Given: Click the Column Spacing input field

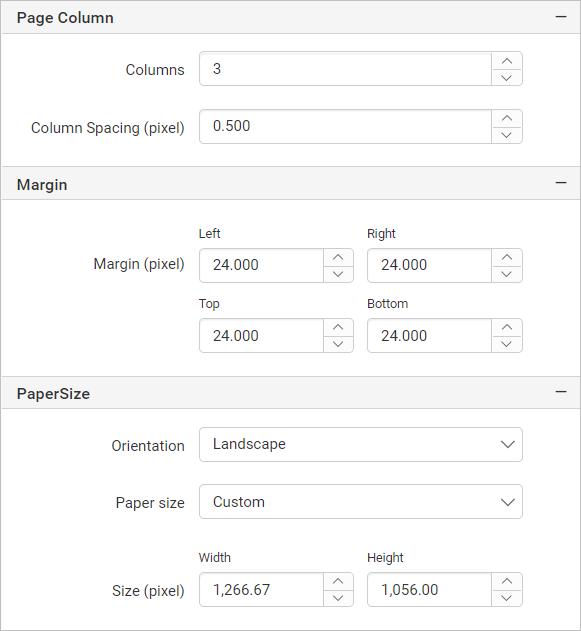Looking at the screenshot, I should [x=346, y=126].
